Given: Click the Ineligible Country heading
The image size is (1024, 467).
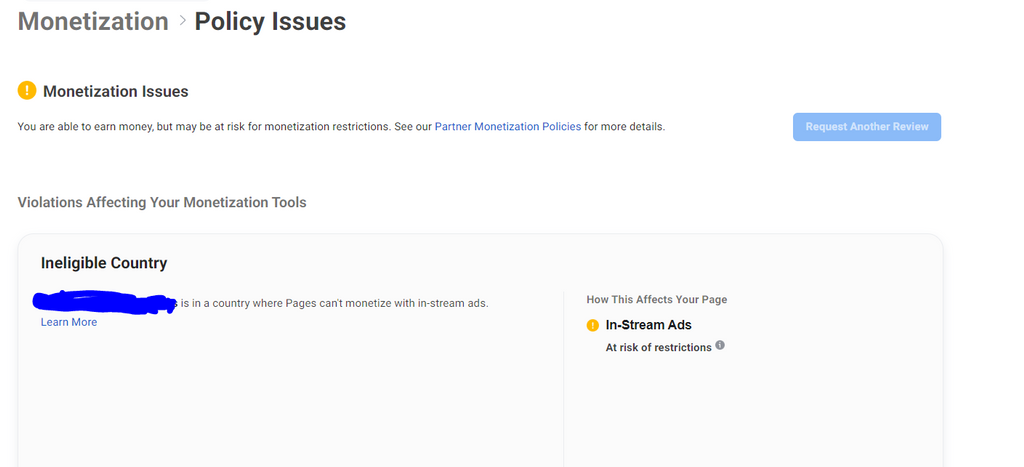Looking at the screenshot, I should (x=104, y=263).
